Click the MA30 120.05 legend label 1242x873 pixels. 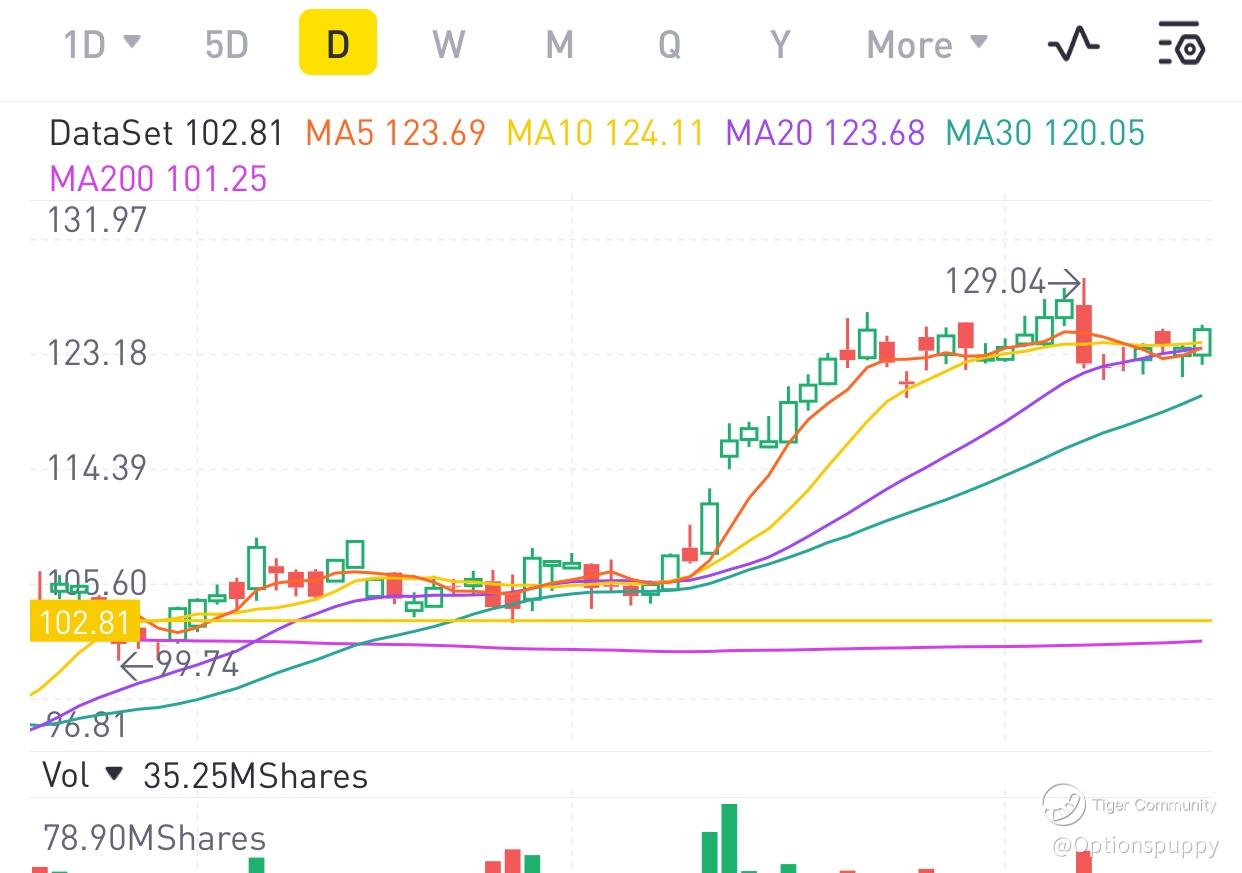click(1045, 133)
